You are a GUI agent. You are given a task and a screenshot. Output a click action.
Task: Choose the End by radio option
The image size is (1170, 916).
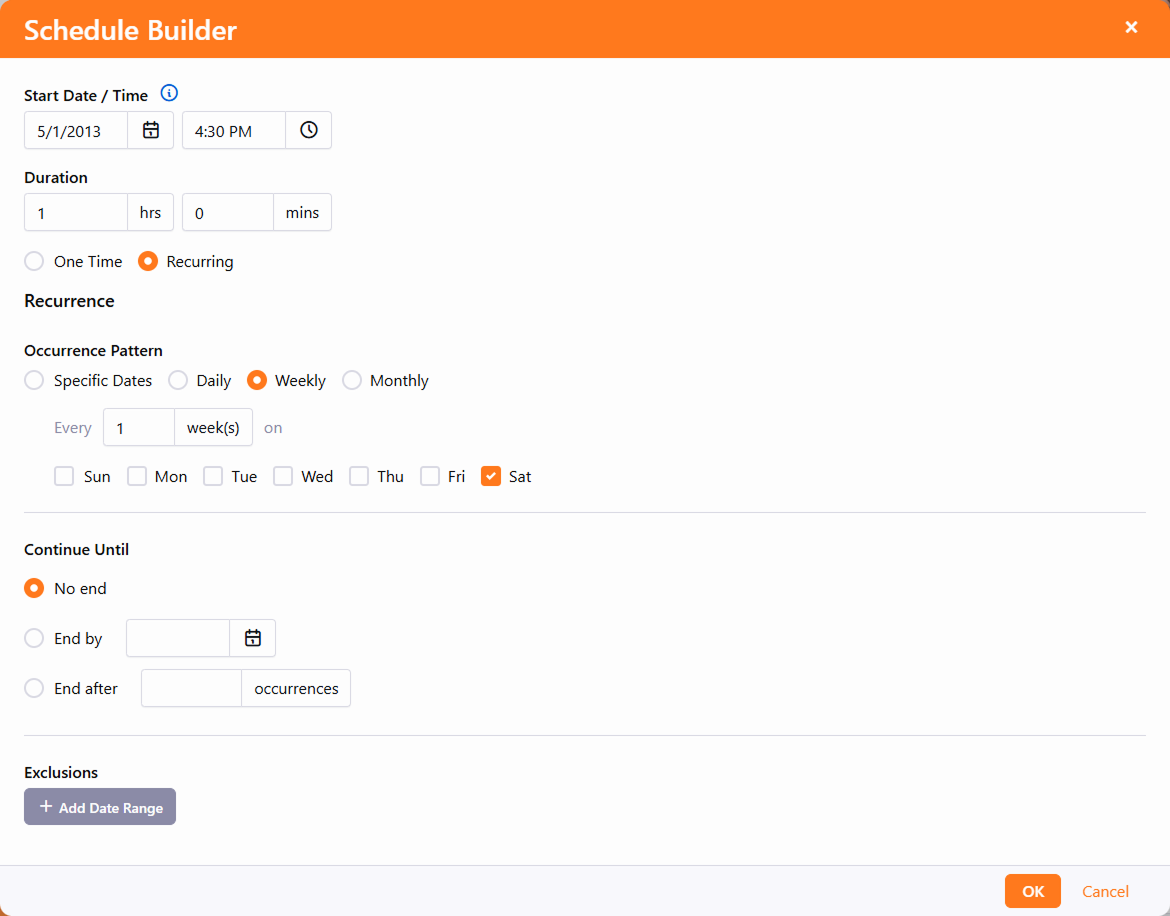34,638
